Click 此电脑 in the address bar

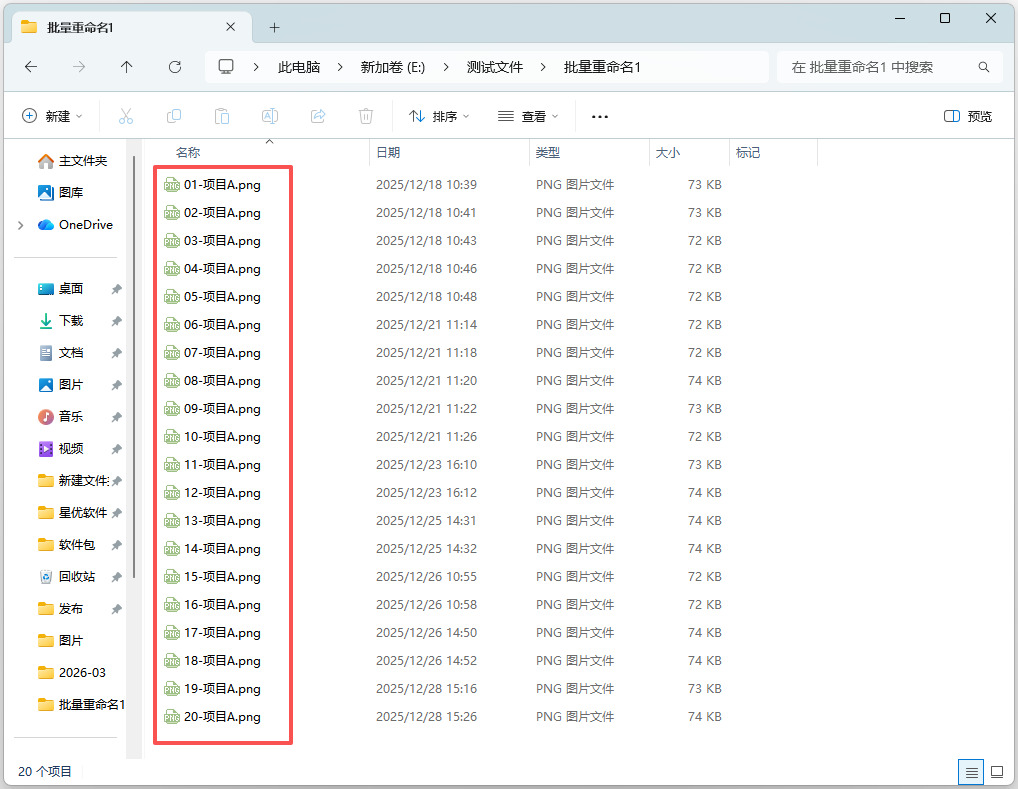tap(299, 67)
